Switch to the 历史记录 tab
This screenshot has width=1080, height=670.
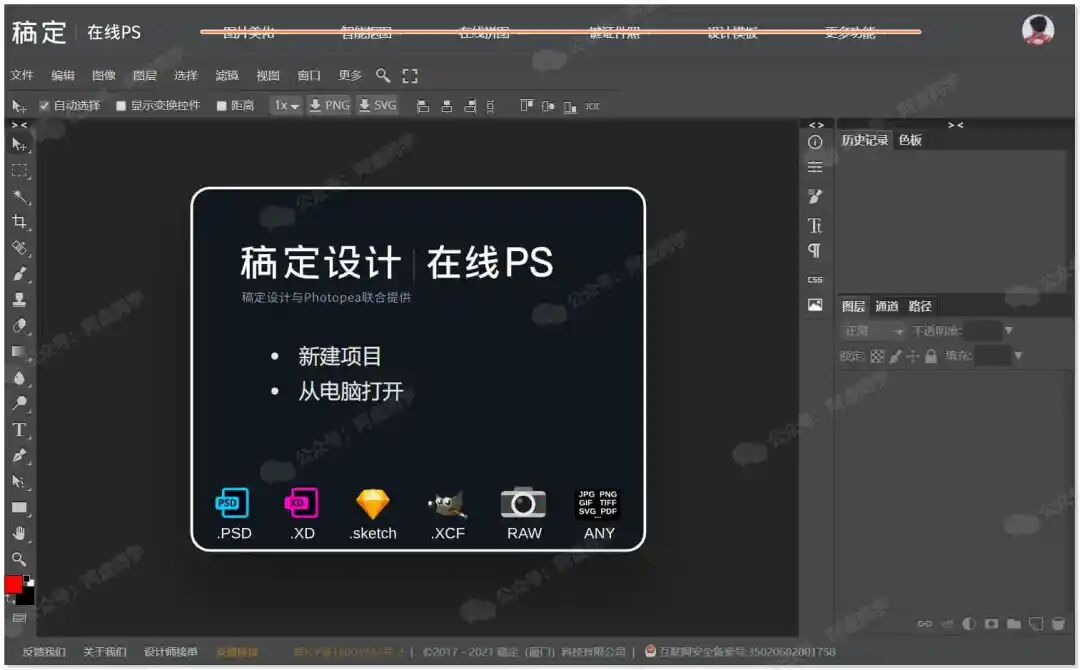point(864,140)
